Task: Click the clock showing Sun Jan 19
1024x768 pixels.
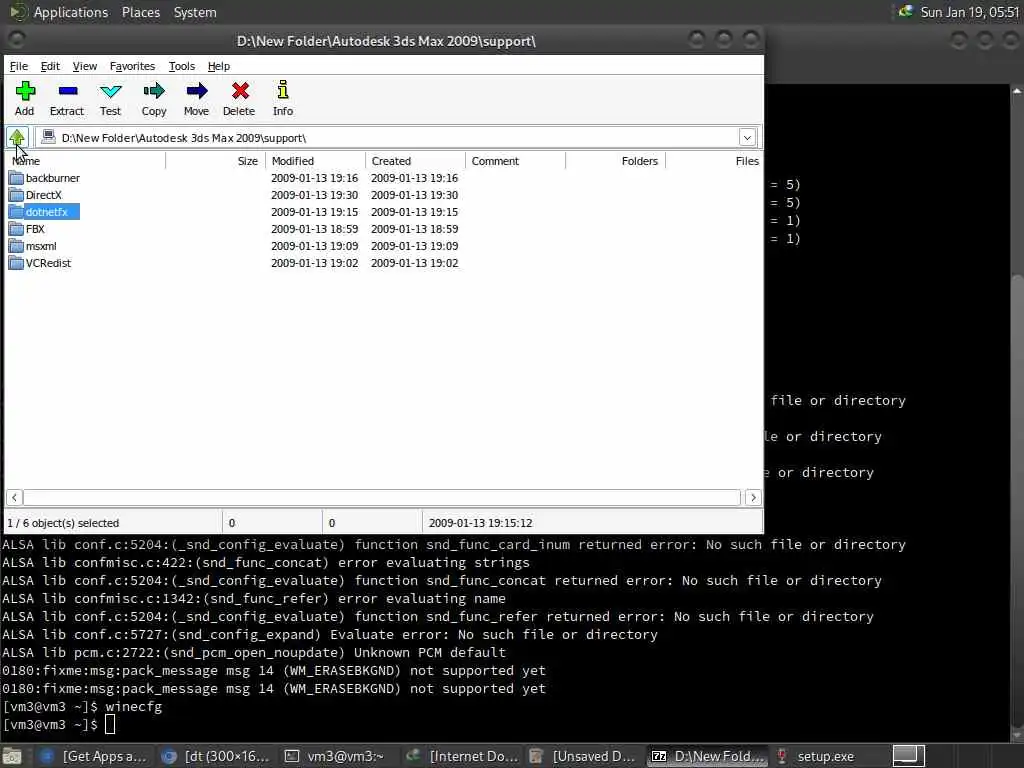Action: point(970,12)
